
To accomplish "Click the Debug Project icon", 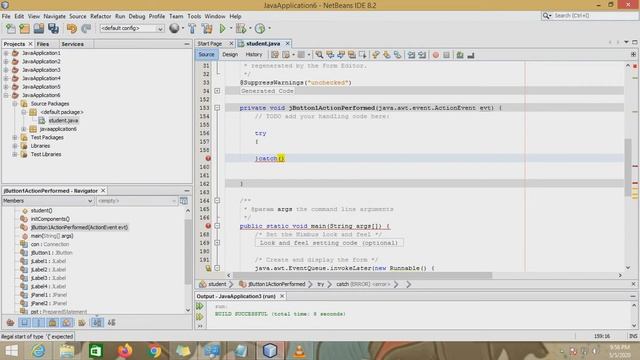I will 241,28.
